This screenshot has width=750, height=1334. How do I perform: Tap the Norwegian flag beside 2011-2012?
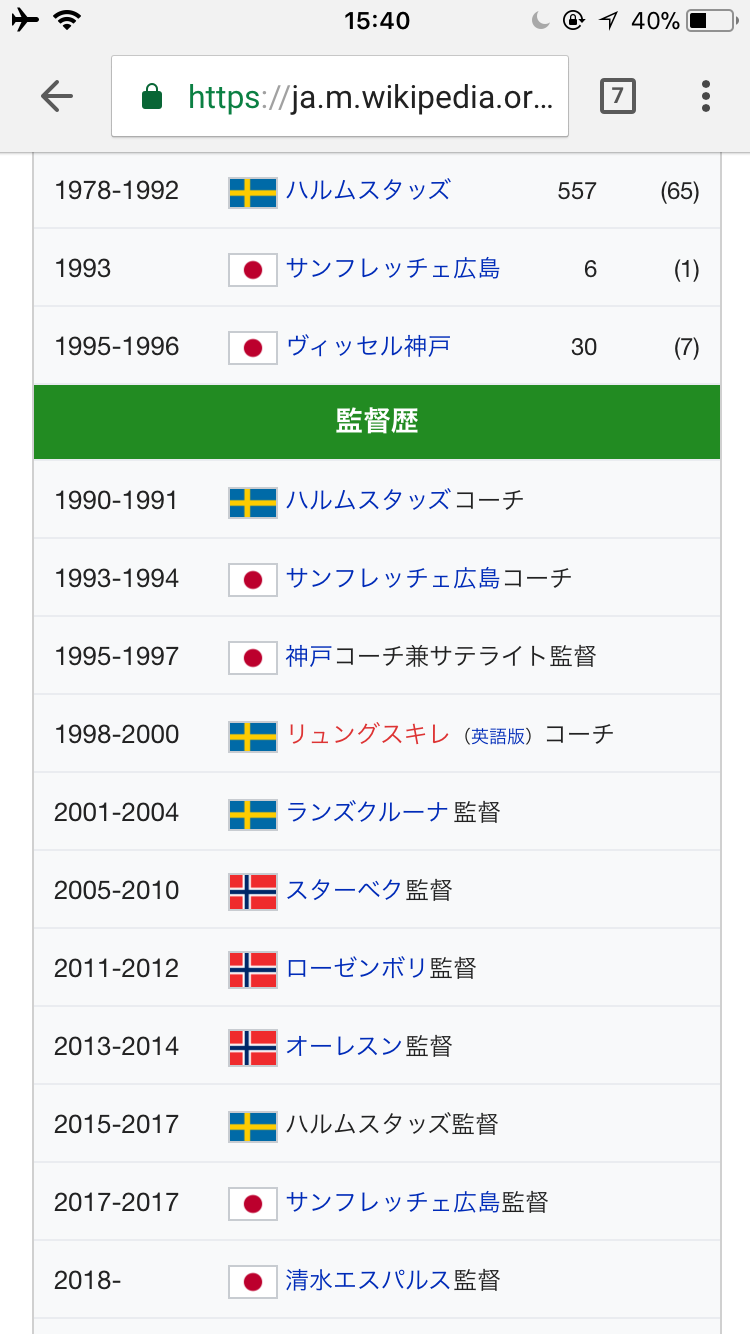click(x=253, y=969)
